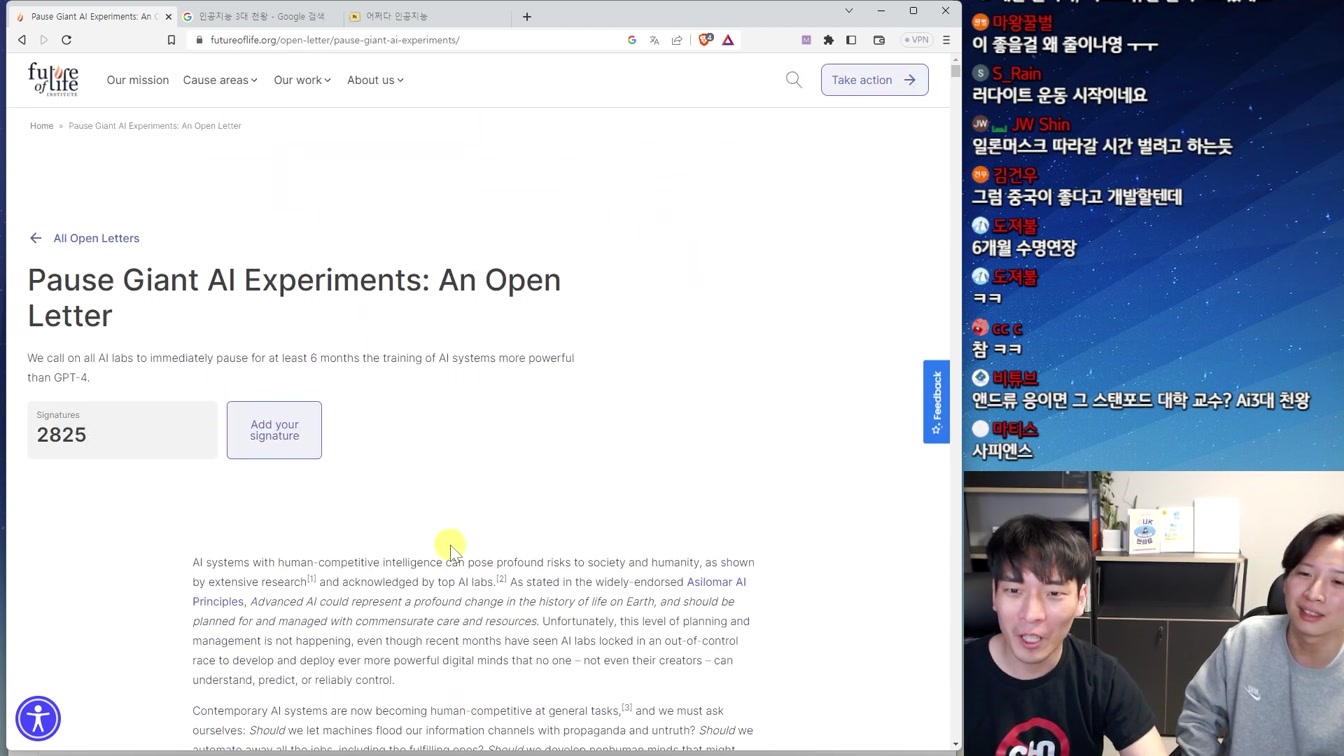This screenshot has height=756, width=1344.
Task: Open the blue Feedback side tab
Action: pyautogui.click(x=937, y=402)
